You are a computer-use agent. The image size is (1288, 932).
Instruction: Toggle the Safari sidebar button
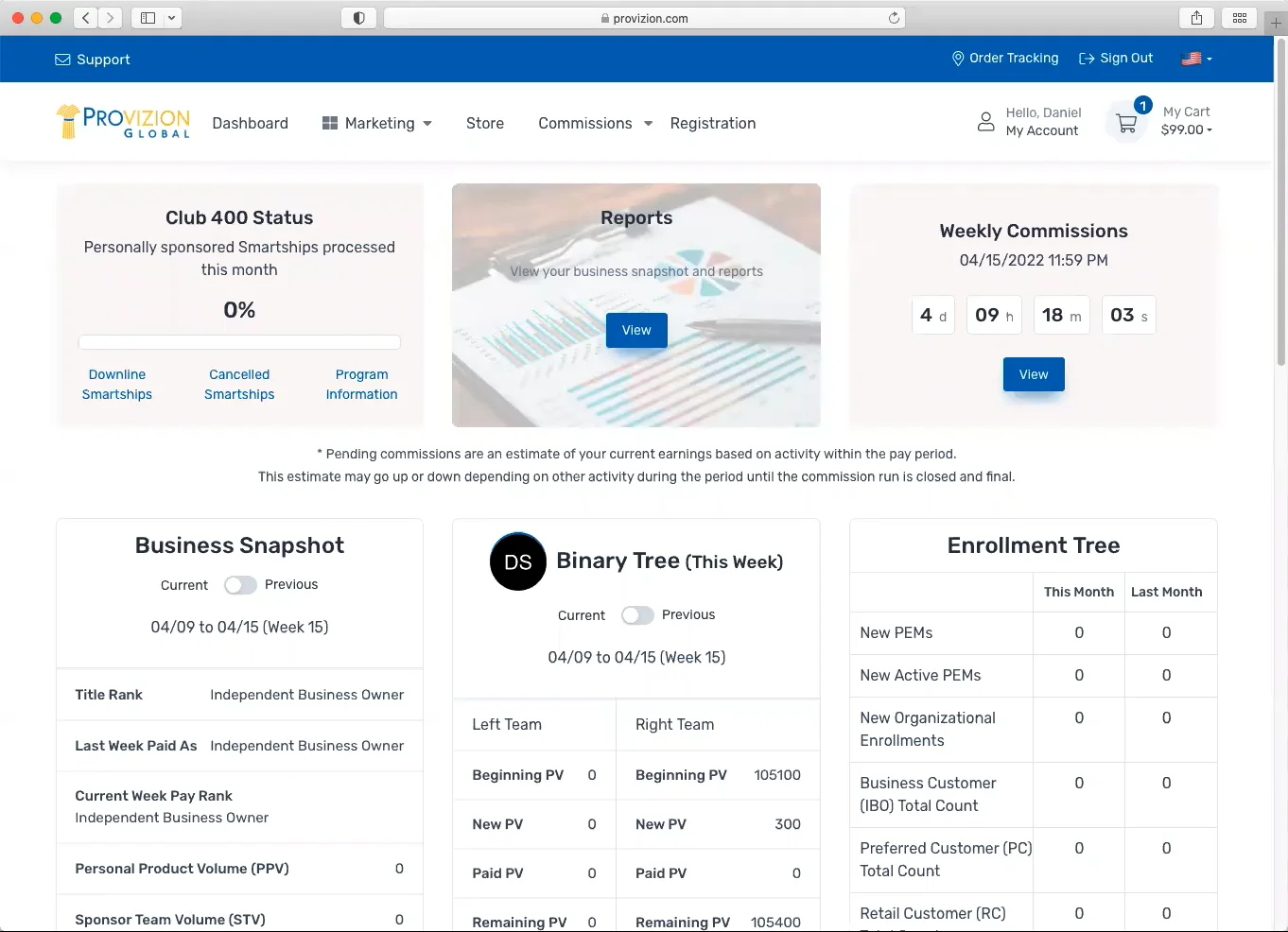(x=148, y=18)
